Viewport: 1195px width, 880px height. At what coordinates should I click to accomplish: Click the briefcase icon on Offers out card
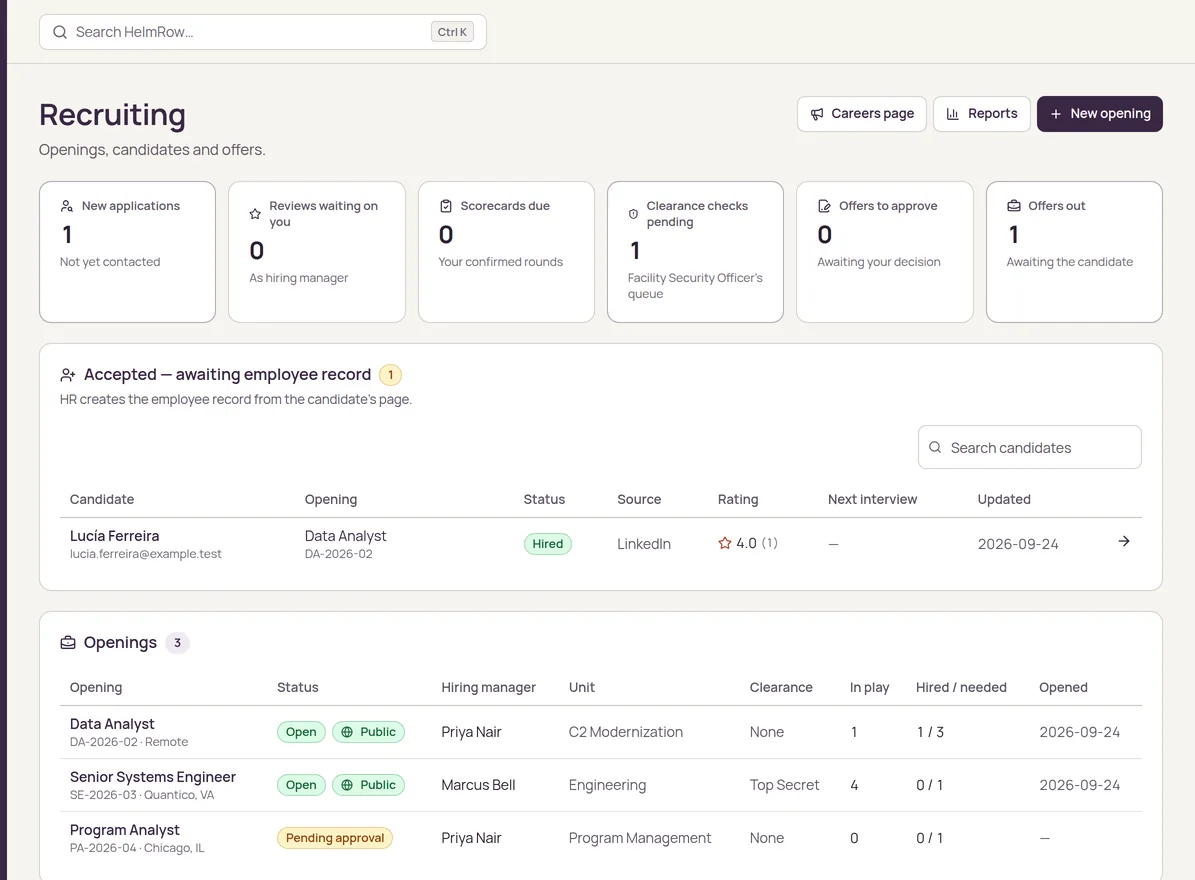click(1014, 206)
